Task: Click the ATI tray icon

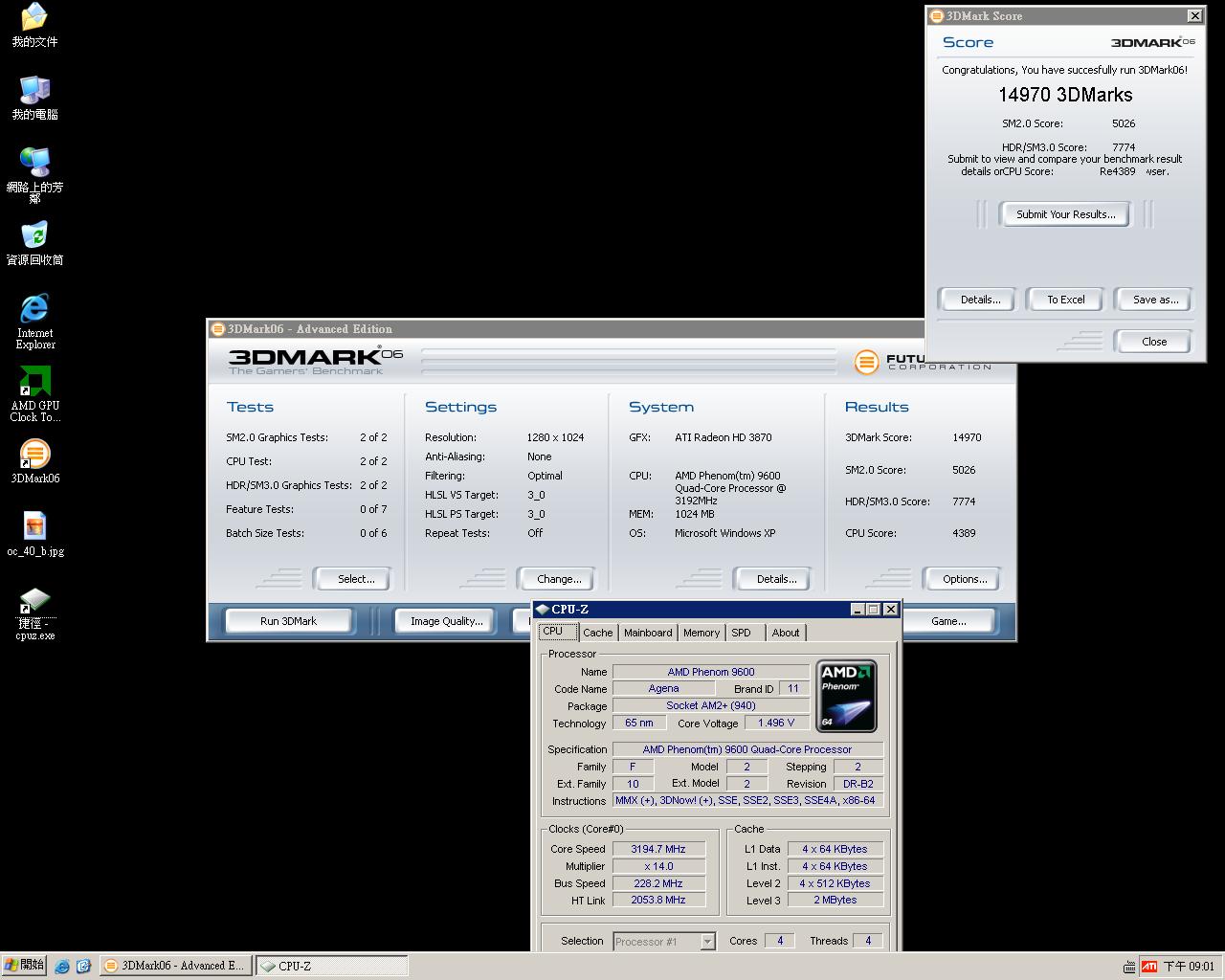Action: pyautogui.click(x=1149, y=967)
